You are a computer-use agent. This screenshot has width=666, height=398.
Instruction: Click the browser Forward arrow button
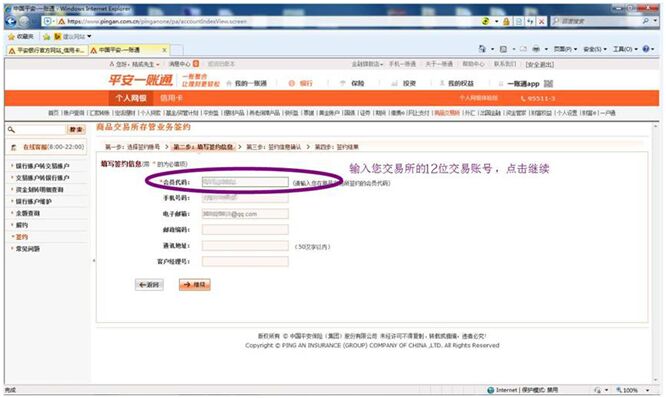(x=25, y=21)
